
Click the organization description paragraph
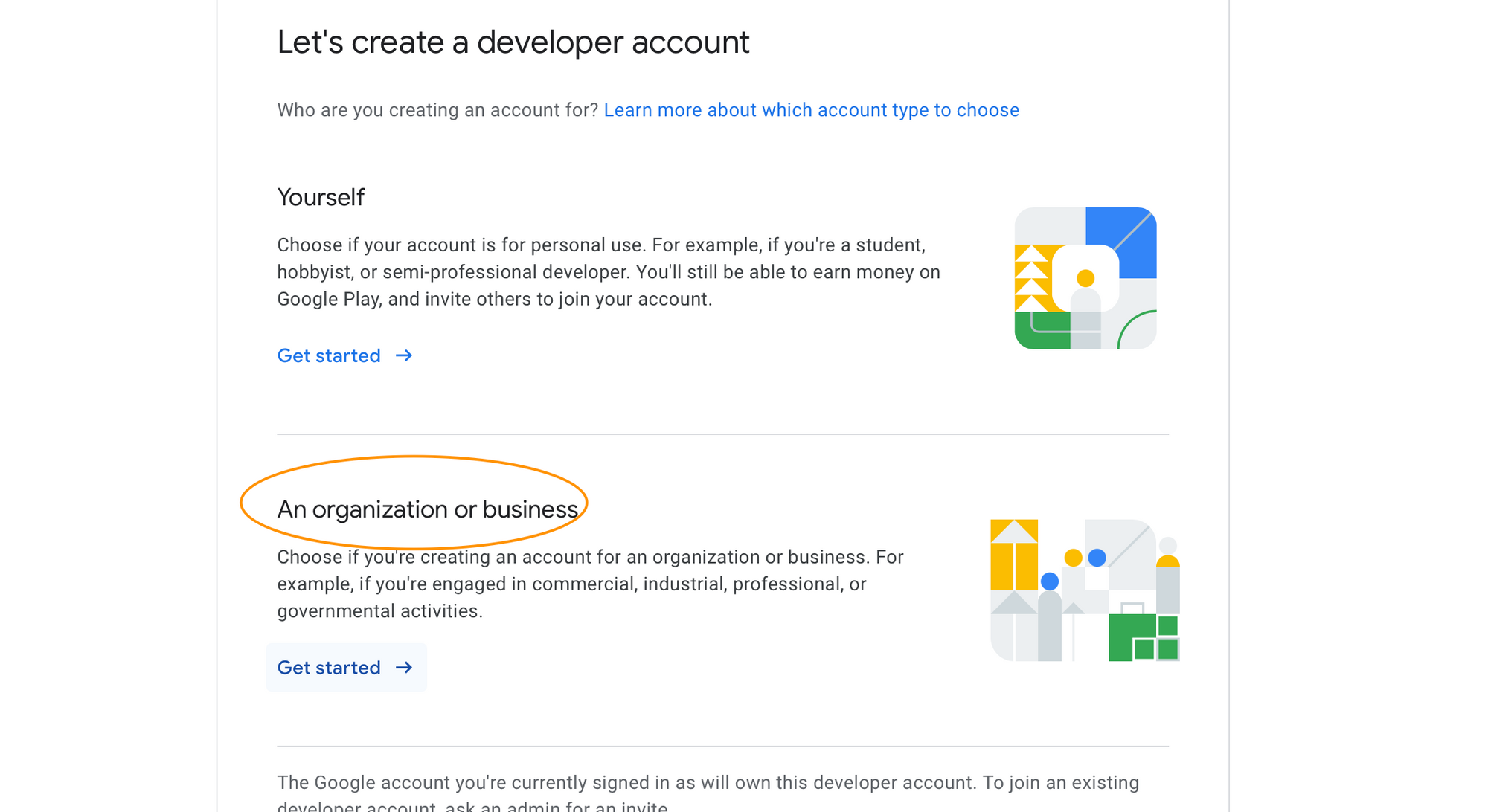tap(590, 584)
